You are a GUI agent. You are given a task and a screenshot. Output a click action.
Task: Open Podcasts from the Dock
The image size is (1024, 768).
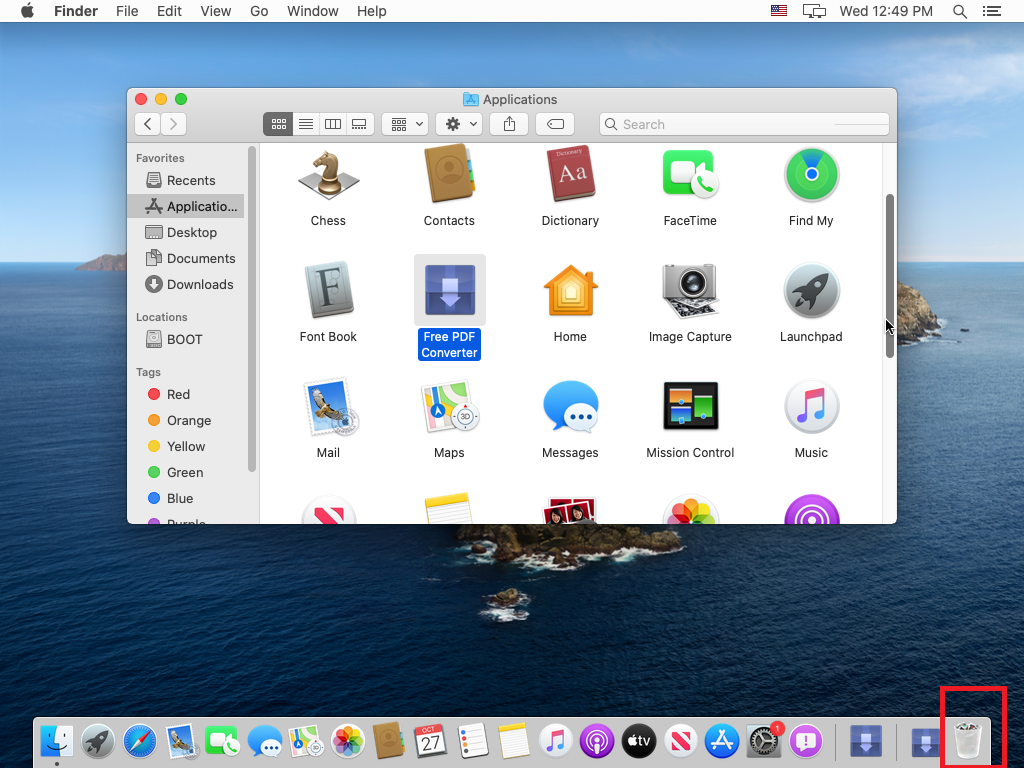[x=597, y=742]
